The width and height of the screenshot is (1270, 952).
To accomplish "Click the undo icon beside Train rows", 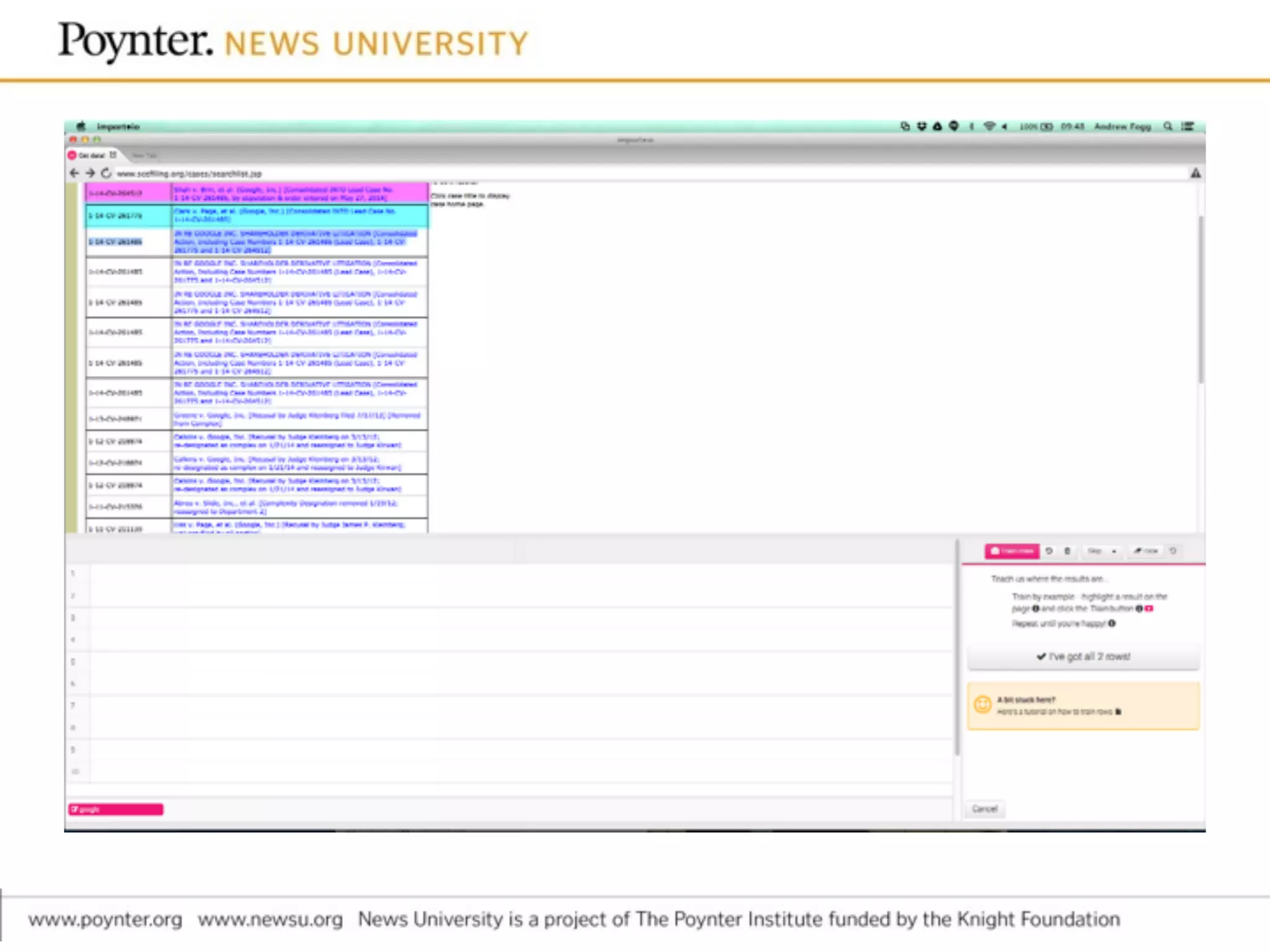I will tap(1049, 551).
